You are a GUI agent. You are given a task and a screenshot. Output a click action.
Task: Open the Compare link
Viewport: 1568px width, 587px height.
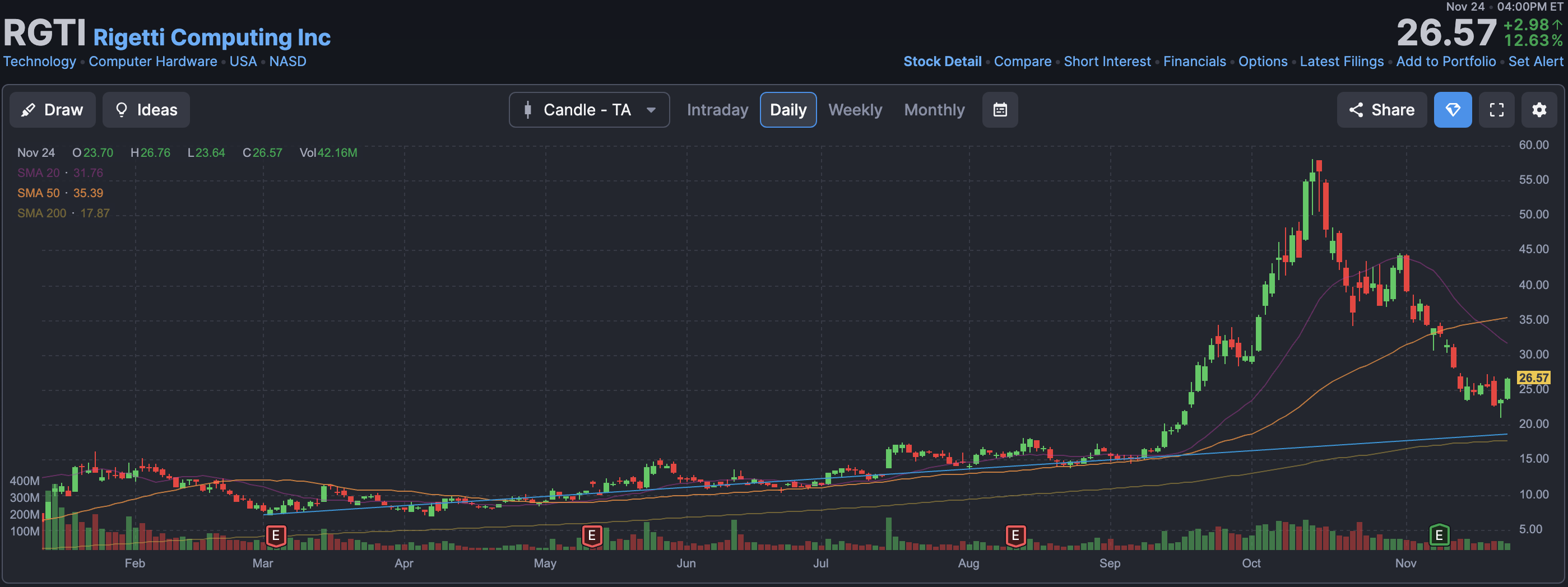point(1023,62)
